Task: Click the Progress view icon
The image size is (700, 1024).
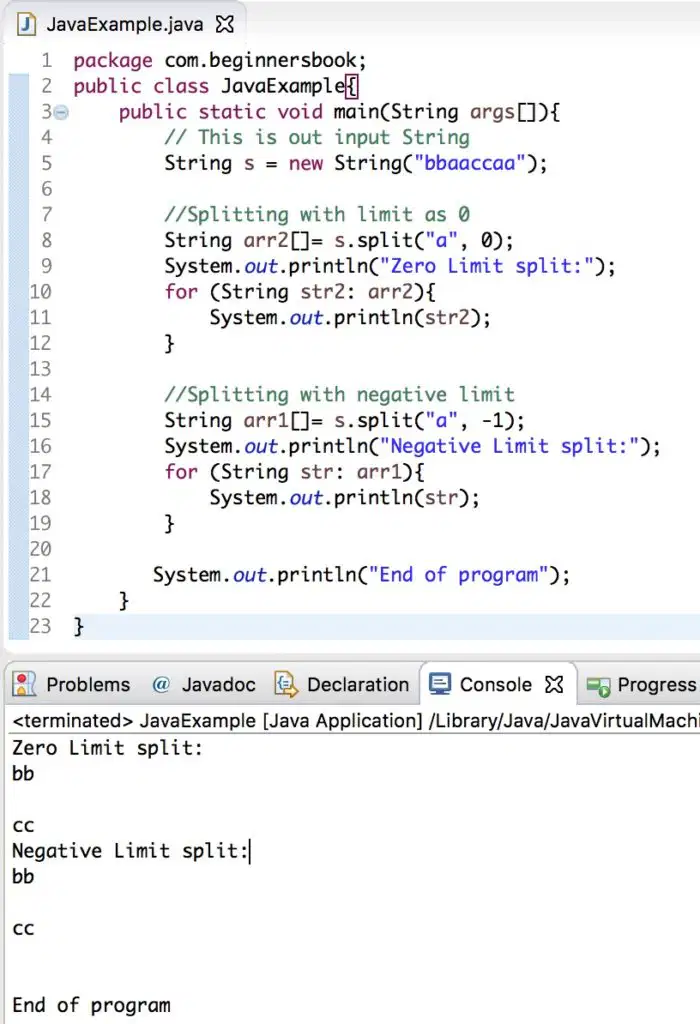Action: click(x=598, y=685)
